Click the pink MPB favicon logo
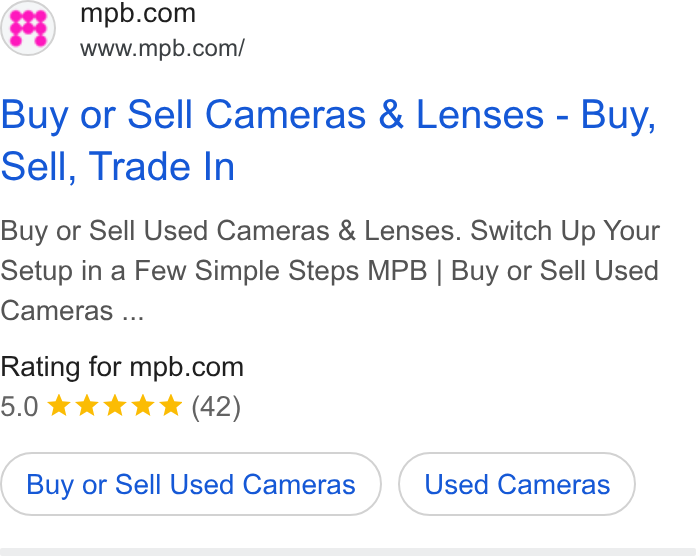The height and width of the screenshot is (556, 696). coord(28,28)
